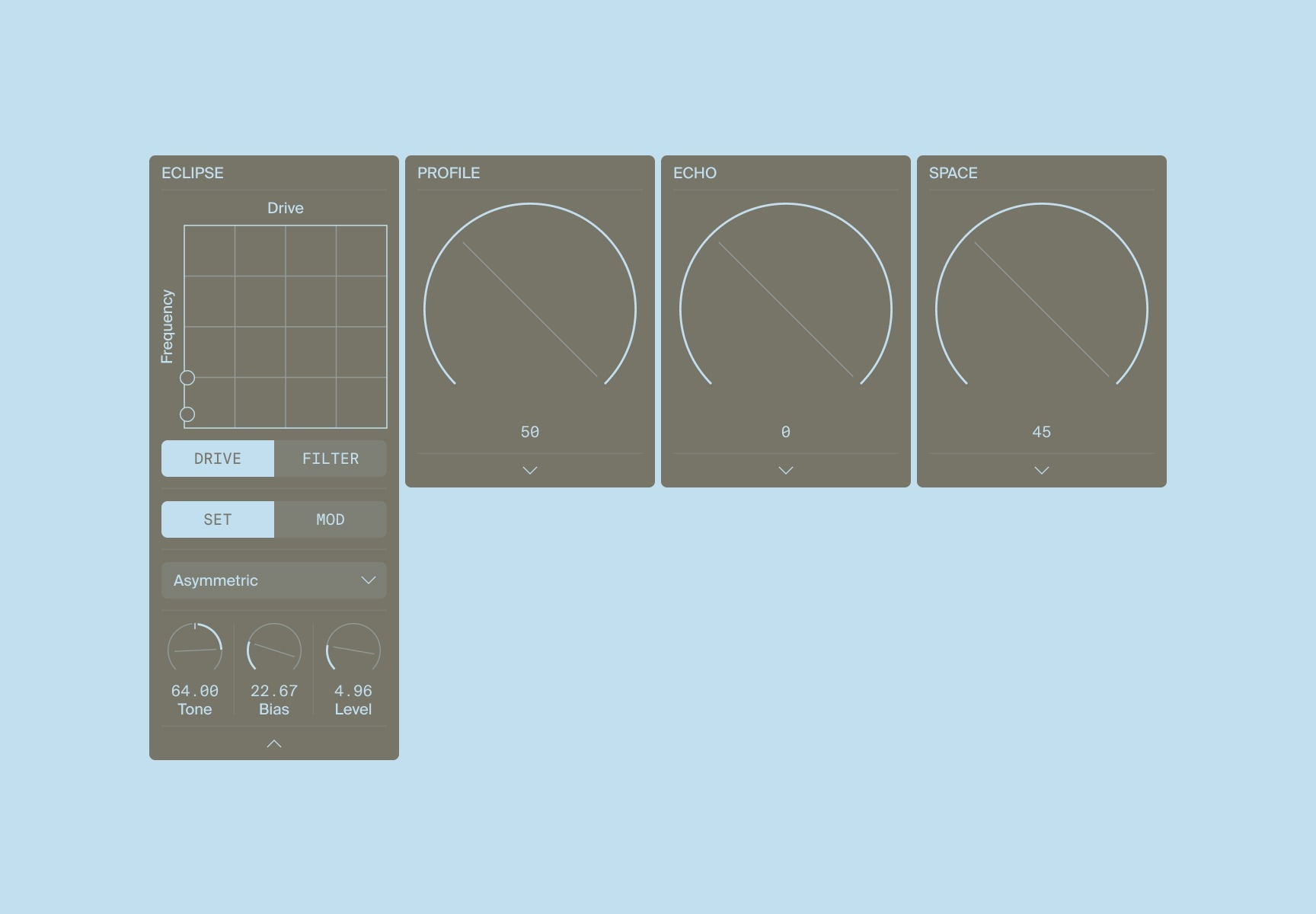Viewport: 1316px width, 914px height.
Task: Open the Asymmetric dropdown
Action: point(274,580)
